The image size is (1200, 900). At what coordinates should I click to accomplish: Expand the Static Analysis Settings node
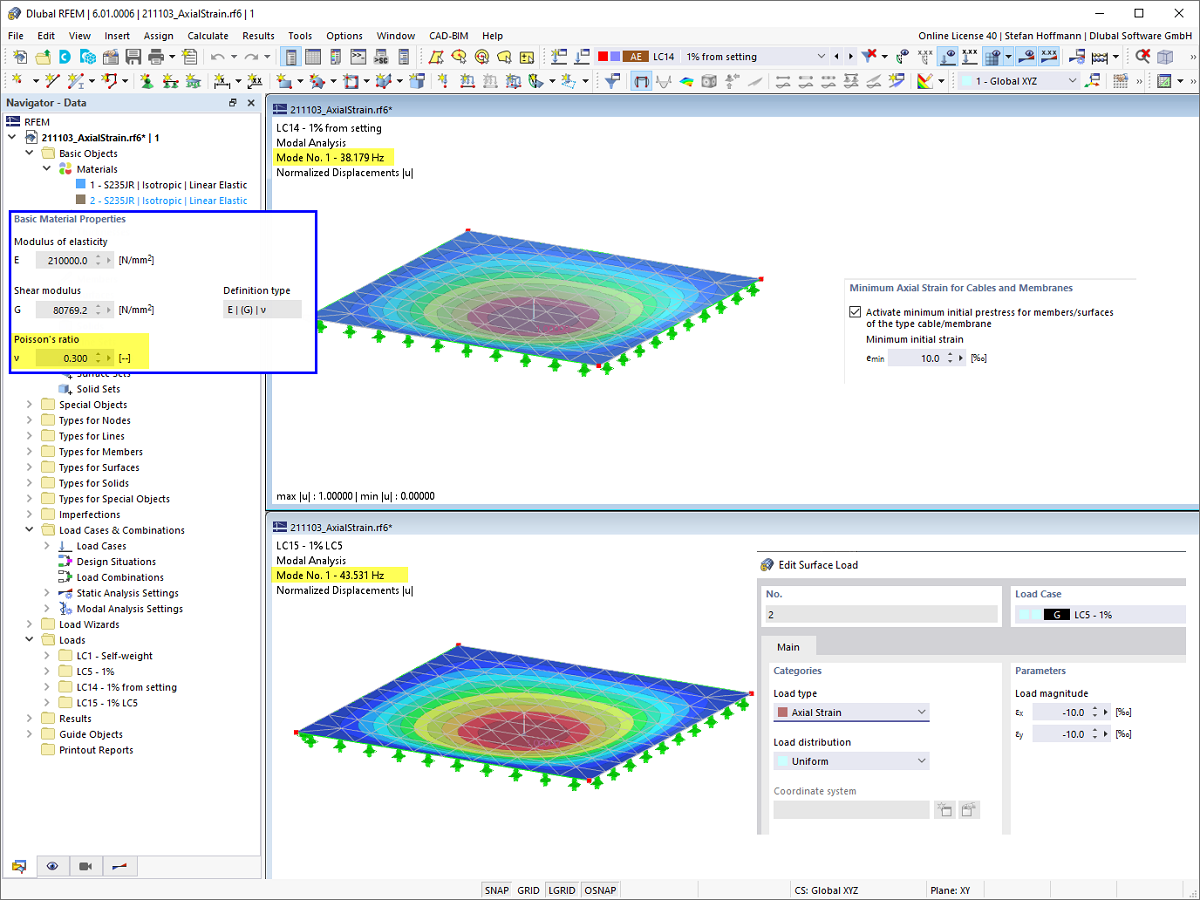coord(46,593)
